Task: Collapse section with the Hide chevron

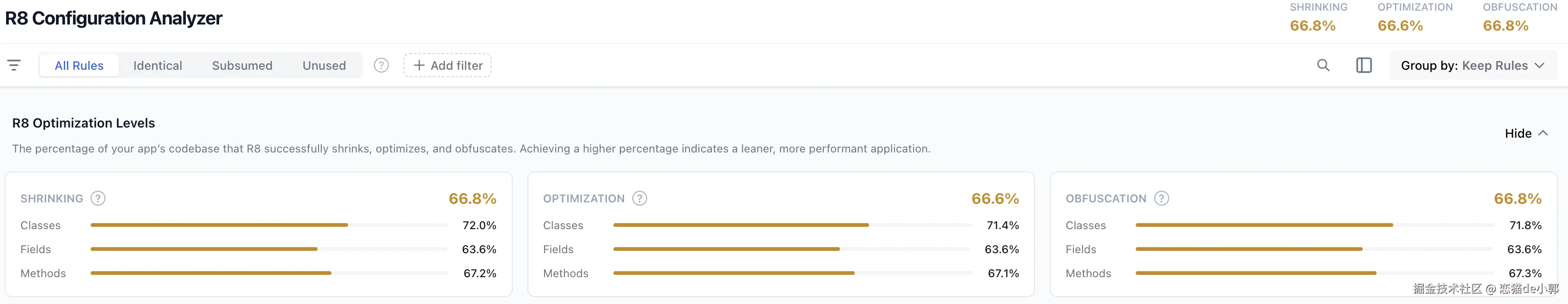Action: [1543, 133]
